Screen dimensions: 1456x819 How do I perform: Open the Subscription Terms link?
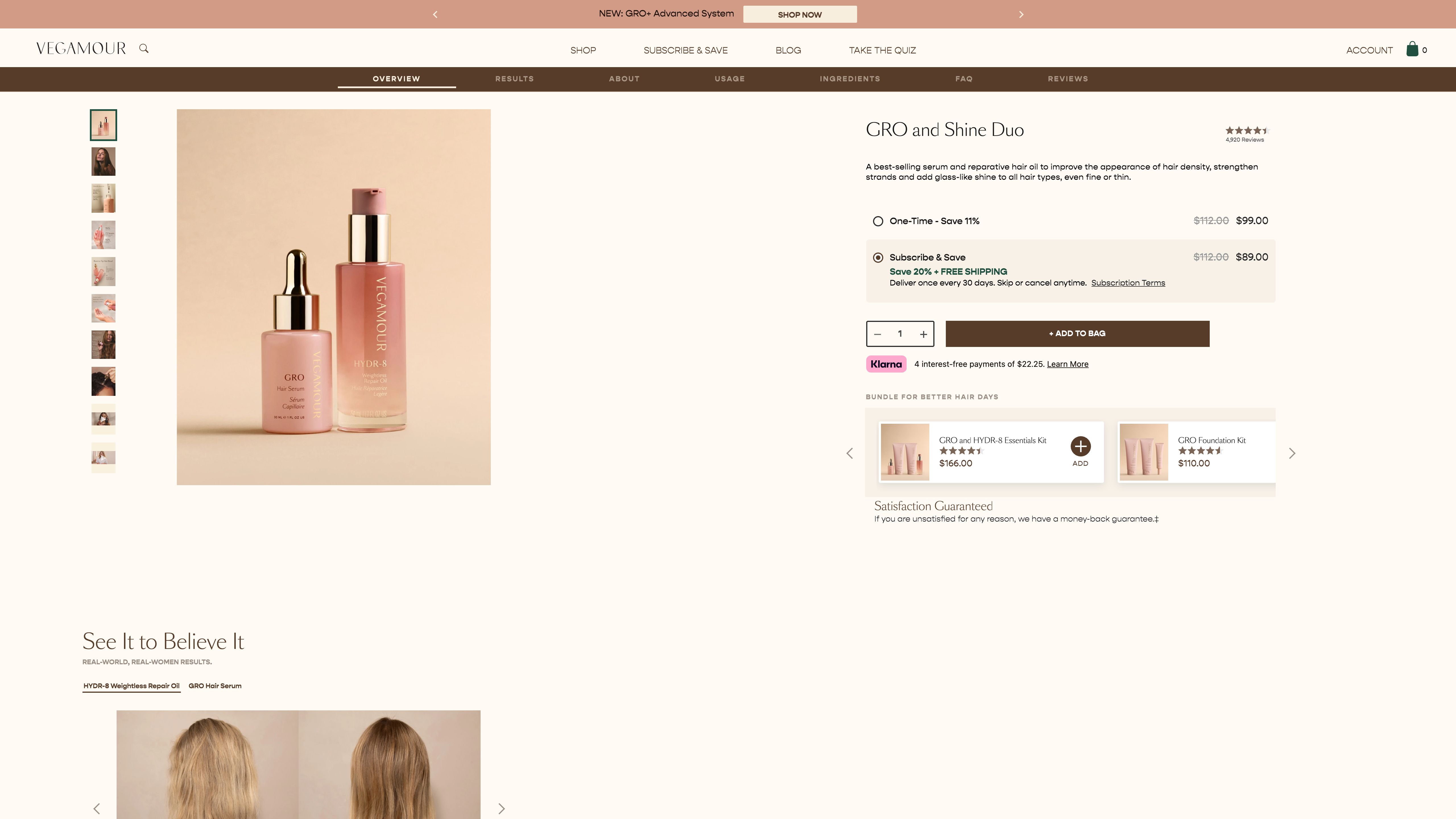pos(1128,283)
